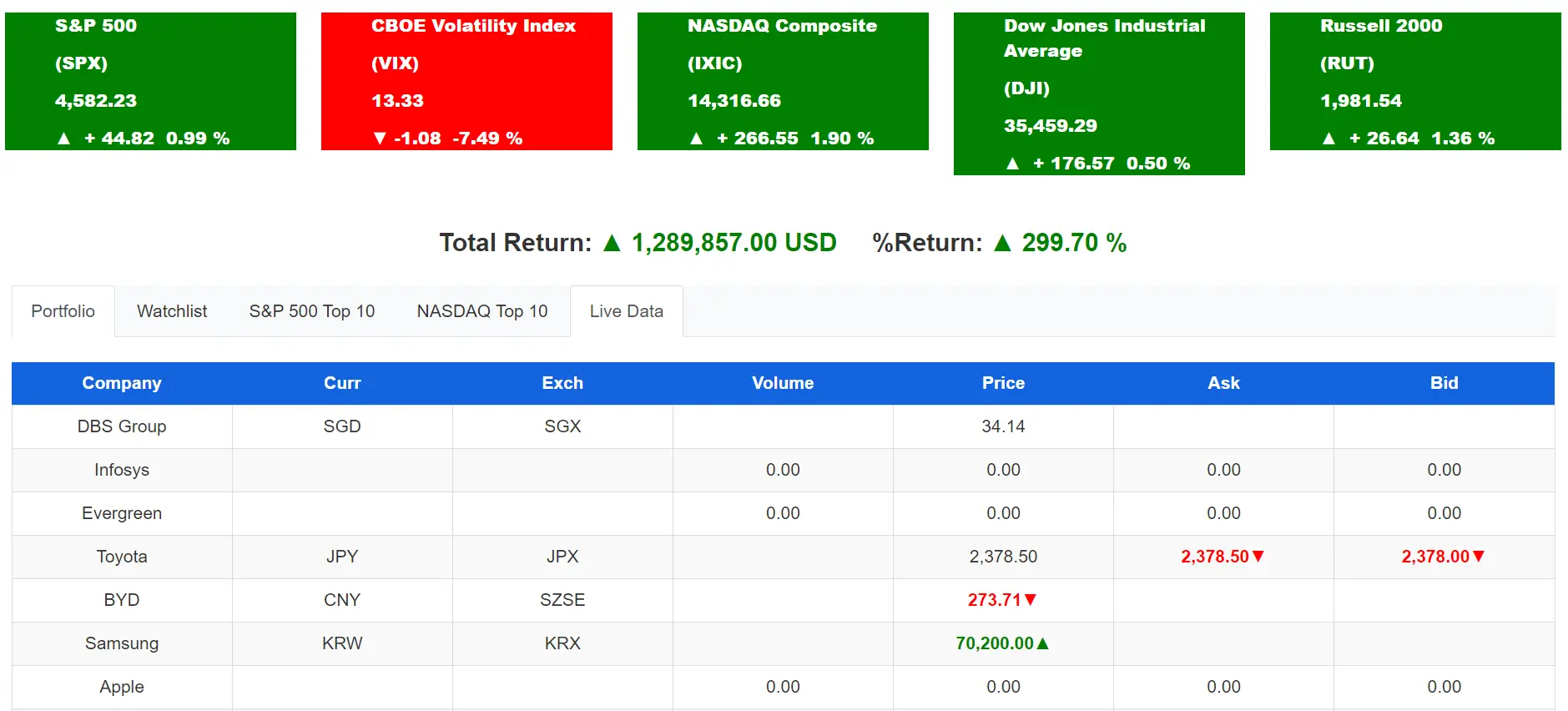Screen dimensions: 1568x711
Task: Select the Evergreen company cell
Action: [122, 513]
